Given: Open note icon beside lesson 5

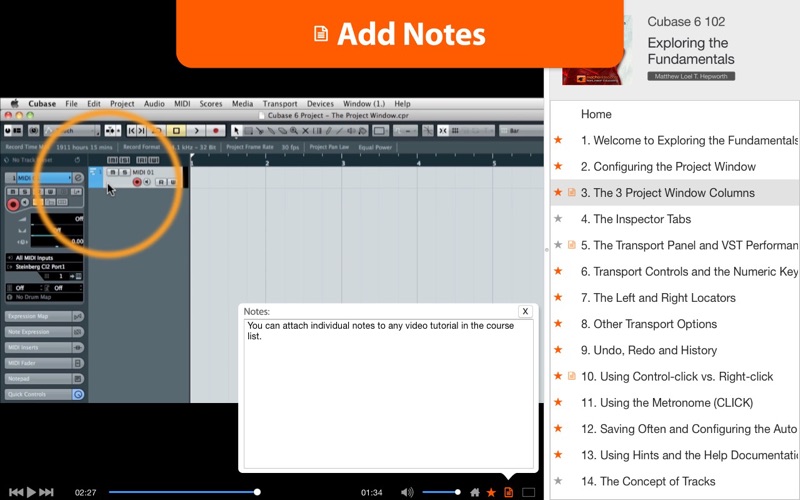Looking at the screenshot, I should pyautogui.click(x=572, y=245).
